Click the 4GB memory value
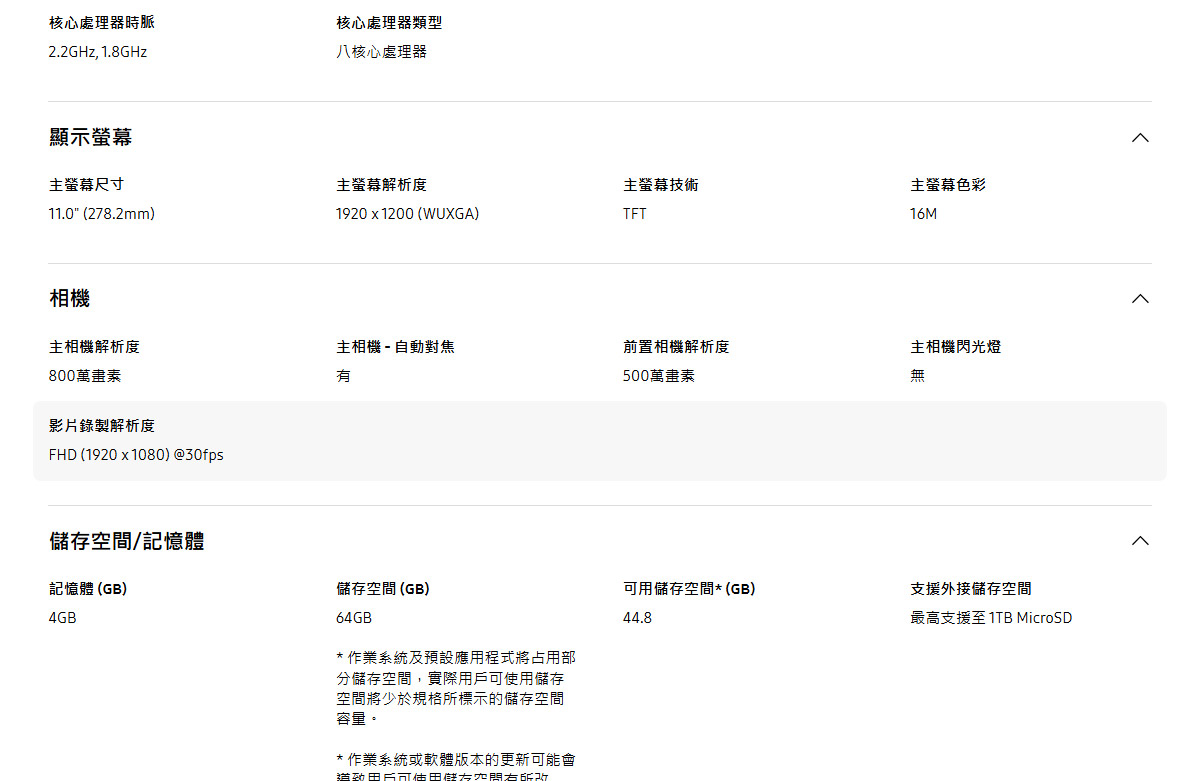 [x=63, y=618]
